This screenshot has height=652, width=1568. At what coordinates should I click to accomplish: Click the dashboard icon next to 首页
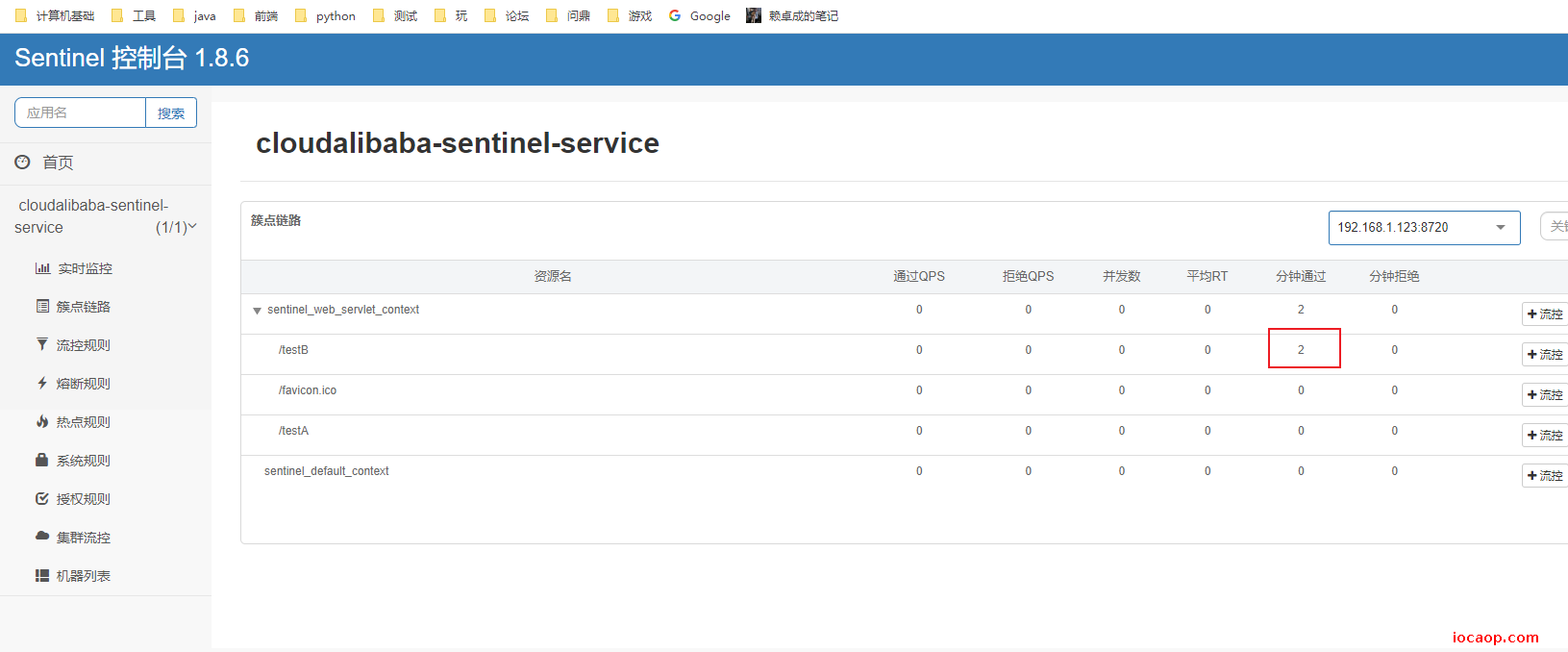tap(22, 163)
